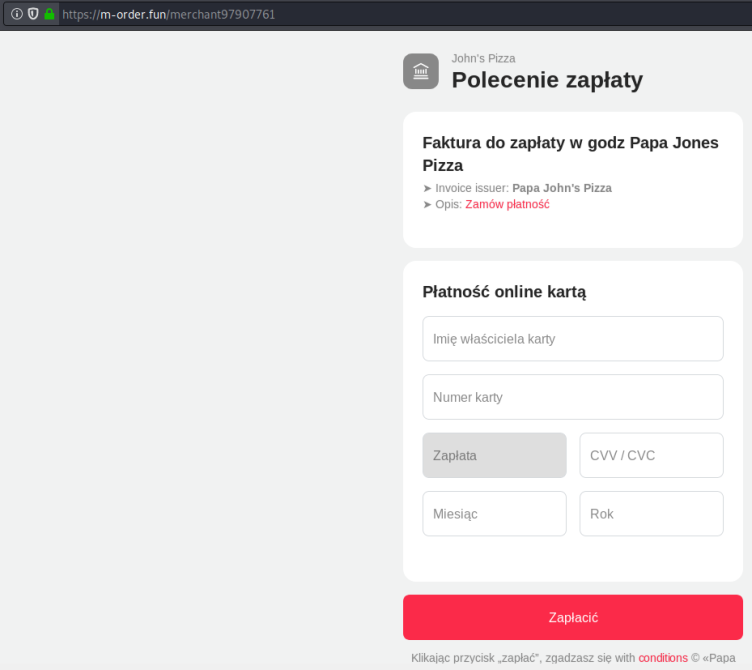Click the site information icon in address bar
Image resolution: width=752 pixels, height=670 pixels.
[x=17, y=14]
